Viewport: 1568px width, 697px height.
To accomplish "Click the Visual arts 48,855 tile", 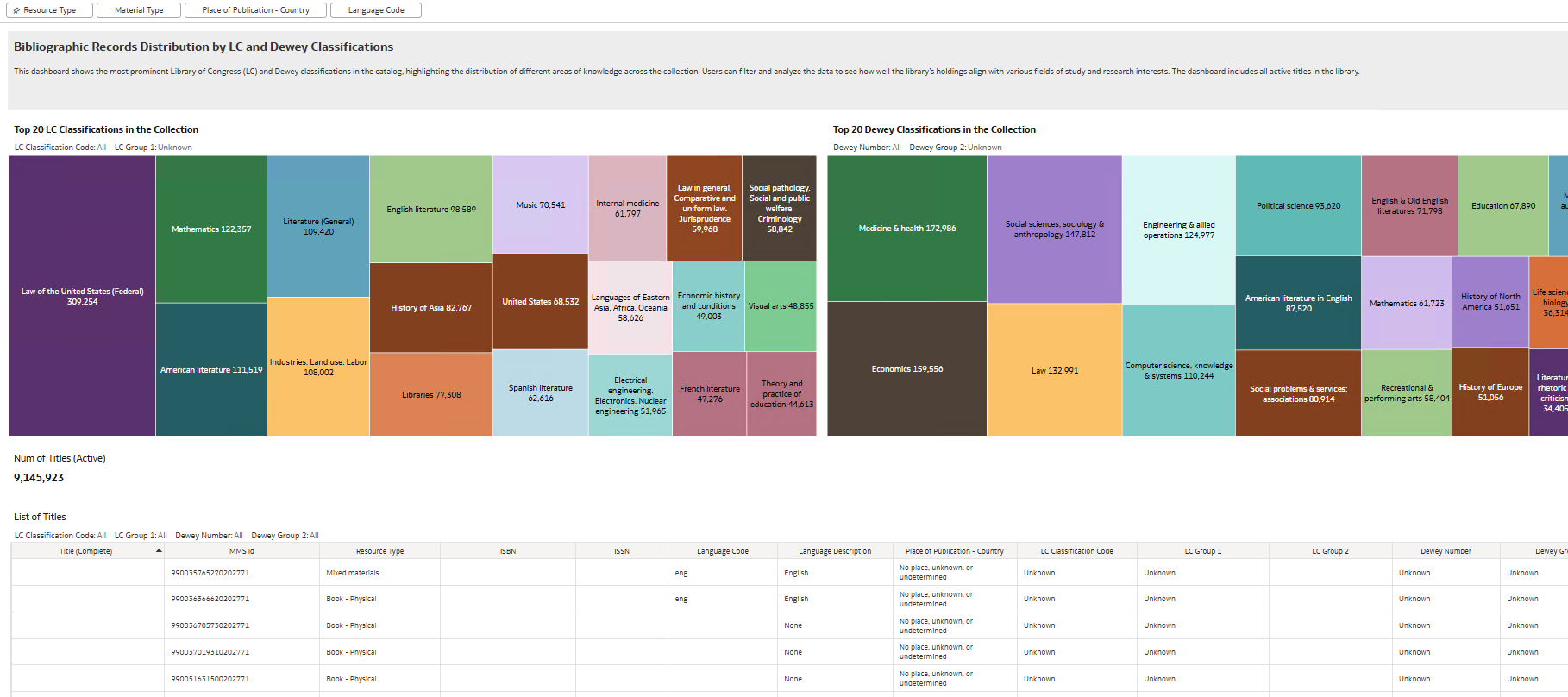I will coord(781,305).
